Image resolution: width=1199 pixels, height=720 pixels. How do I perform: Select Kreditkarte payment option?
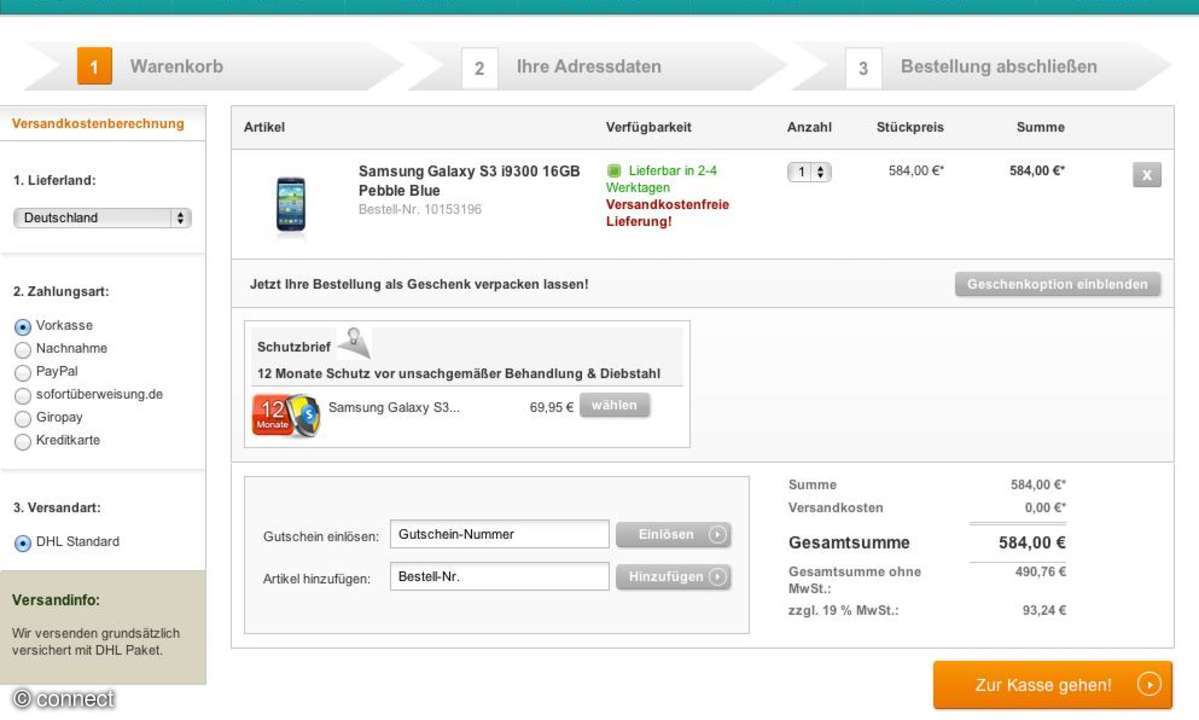(23, 441)
